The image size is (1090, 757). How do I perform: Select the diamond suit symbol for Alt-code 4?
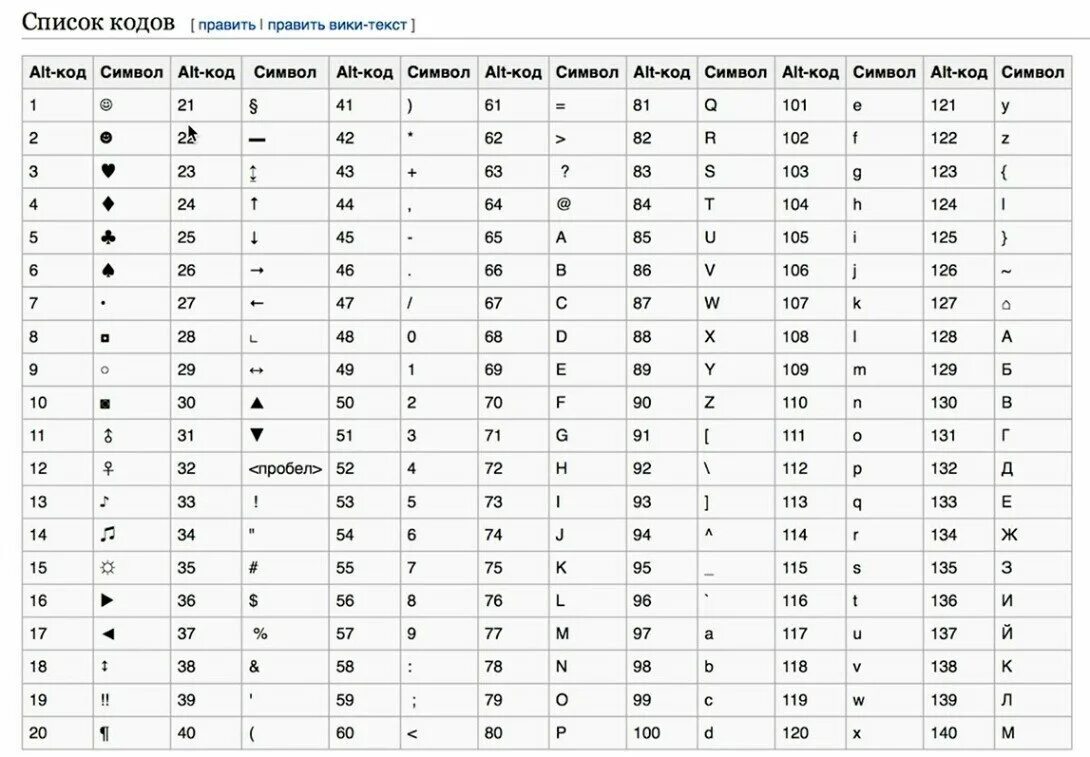108,204
